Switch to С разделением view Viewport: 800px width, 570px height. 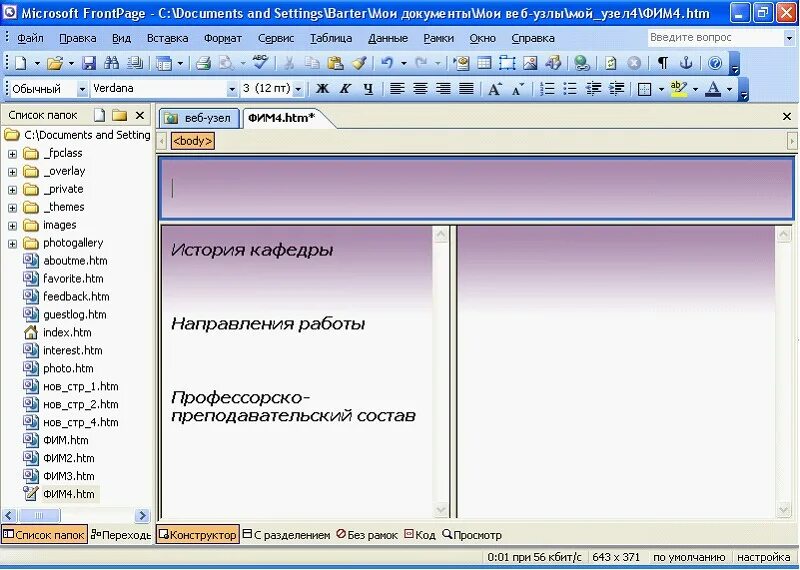pyautogui.click(x=286, y=535)
